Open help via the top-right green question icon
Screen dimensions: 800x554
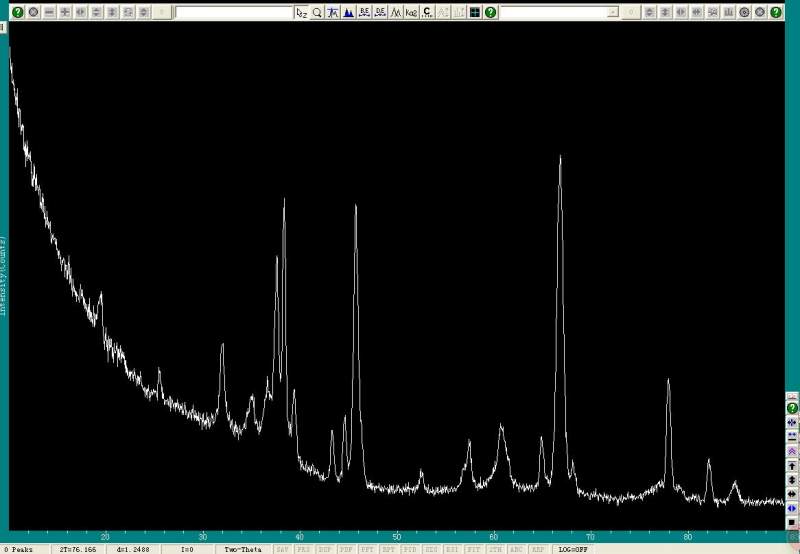(776, 12)
